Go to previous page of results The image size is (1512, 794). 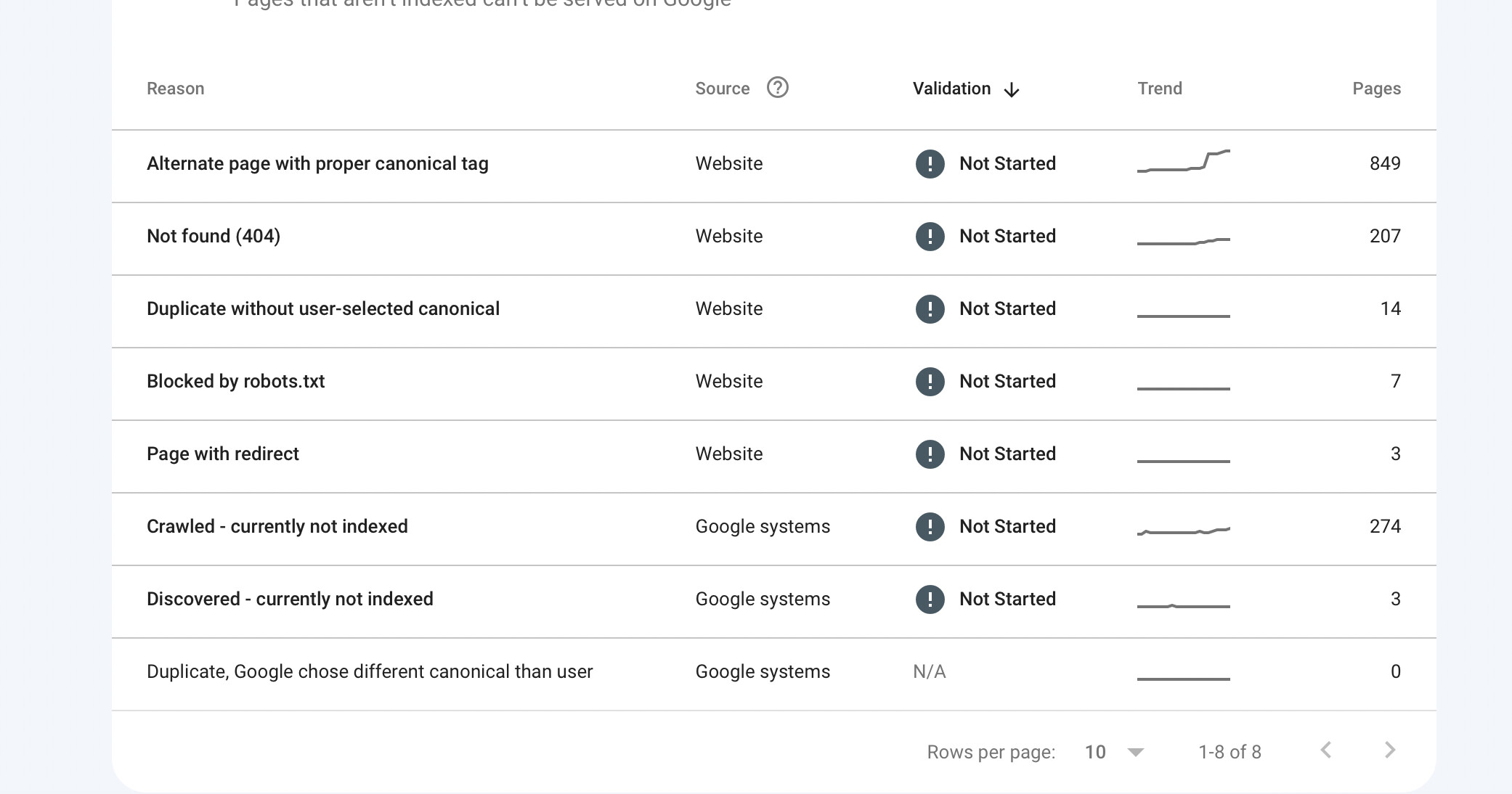click(1326, 750)
